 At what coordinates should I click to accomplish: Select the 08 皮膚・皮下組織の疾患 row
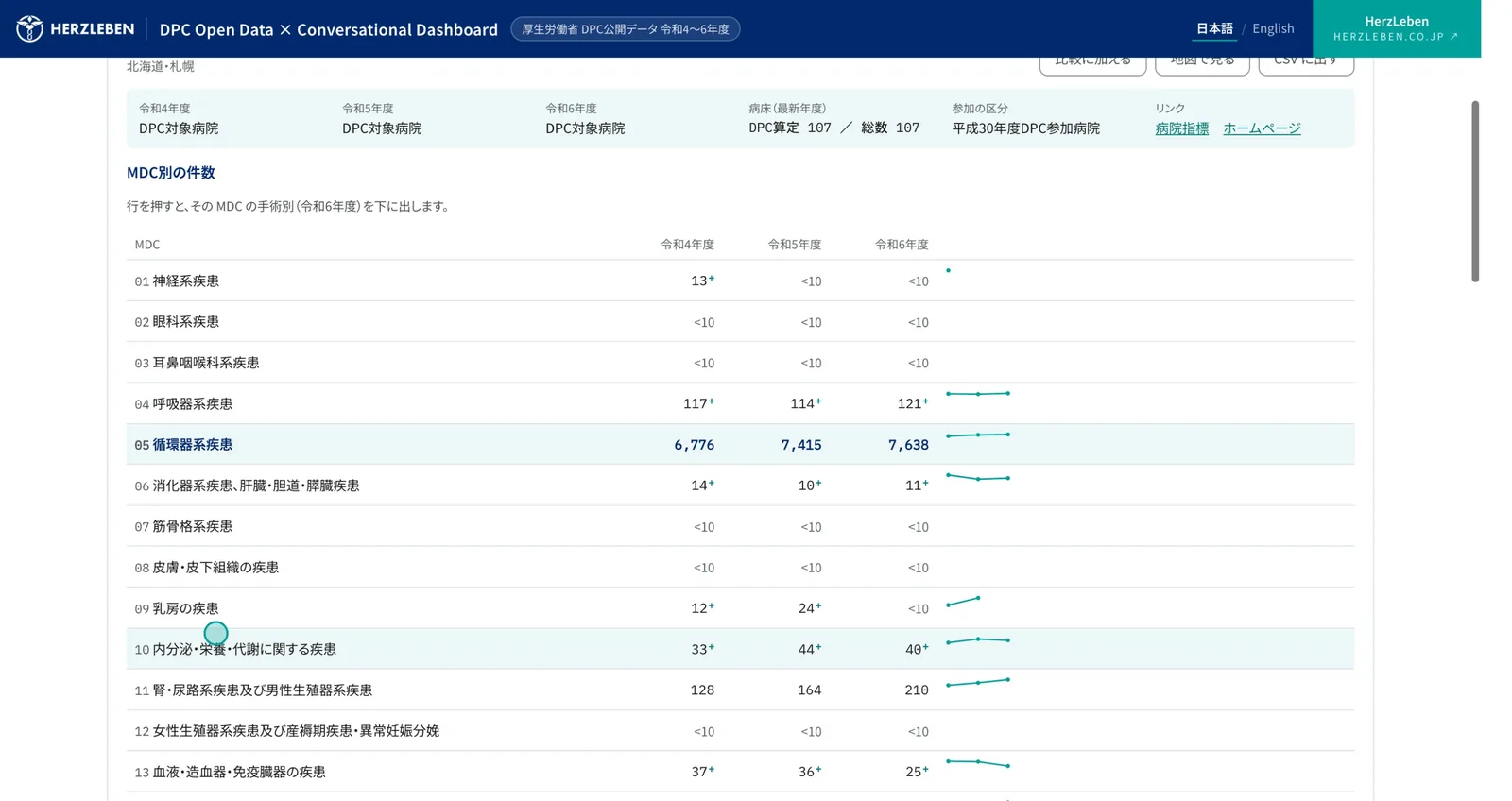(x=740, y=567)
